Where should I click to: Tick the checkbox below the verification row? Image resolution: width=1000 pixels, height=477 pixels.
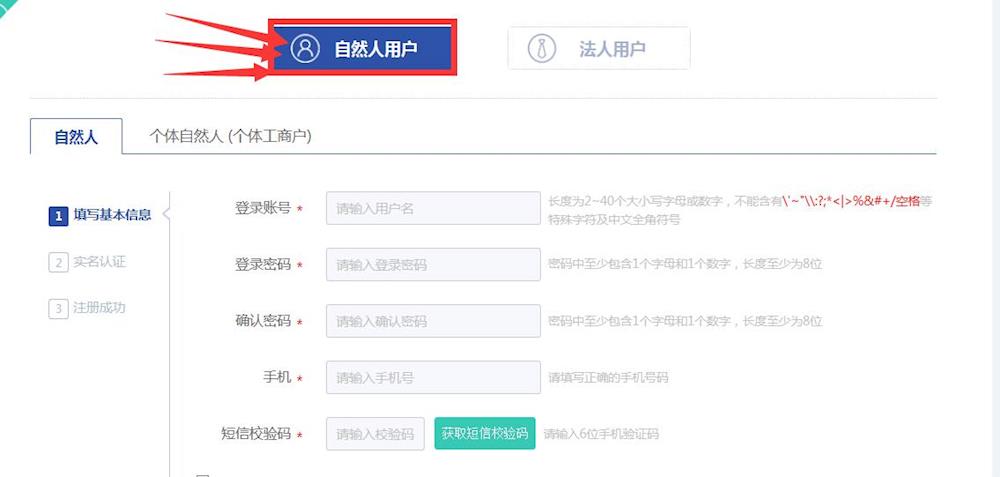(x=203, y=475)
